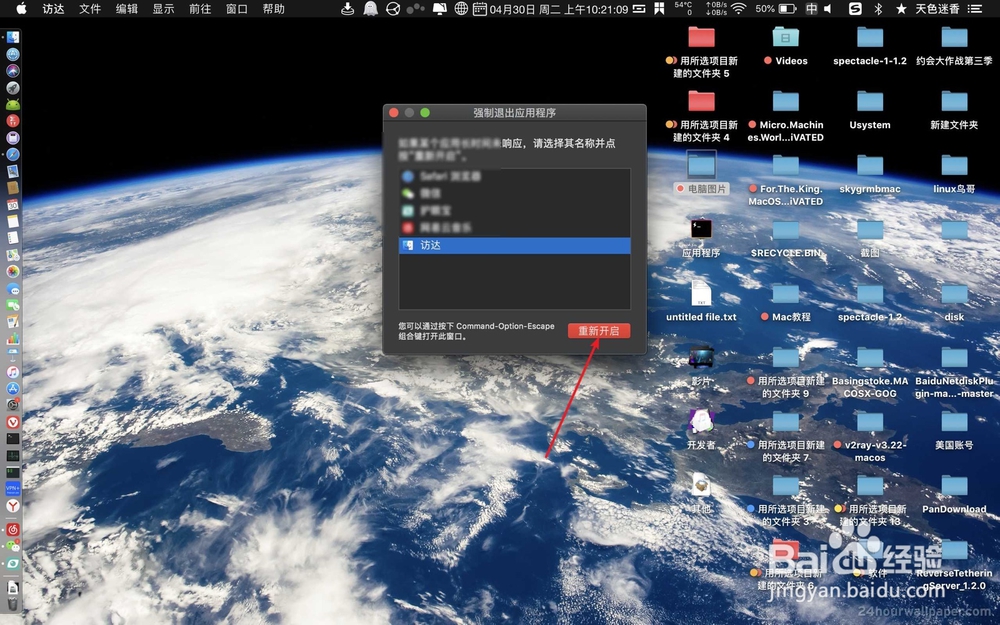Open Siri from the Dock
Screen dimensions: 1000x625
point(13,71)
